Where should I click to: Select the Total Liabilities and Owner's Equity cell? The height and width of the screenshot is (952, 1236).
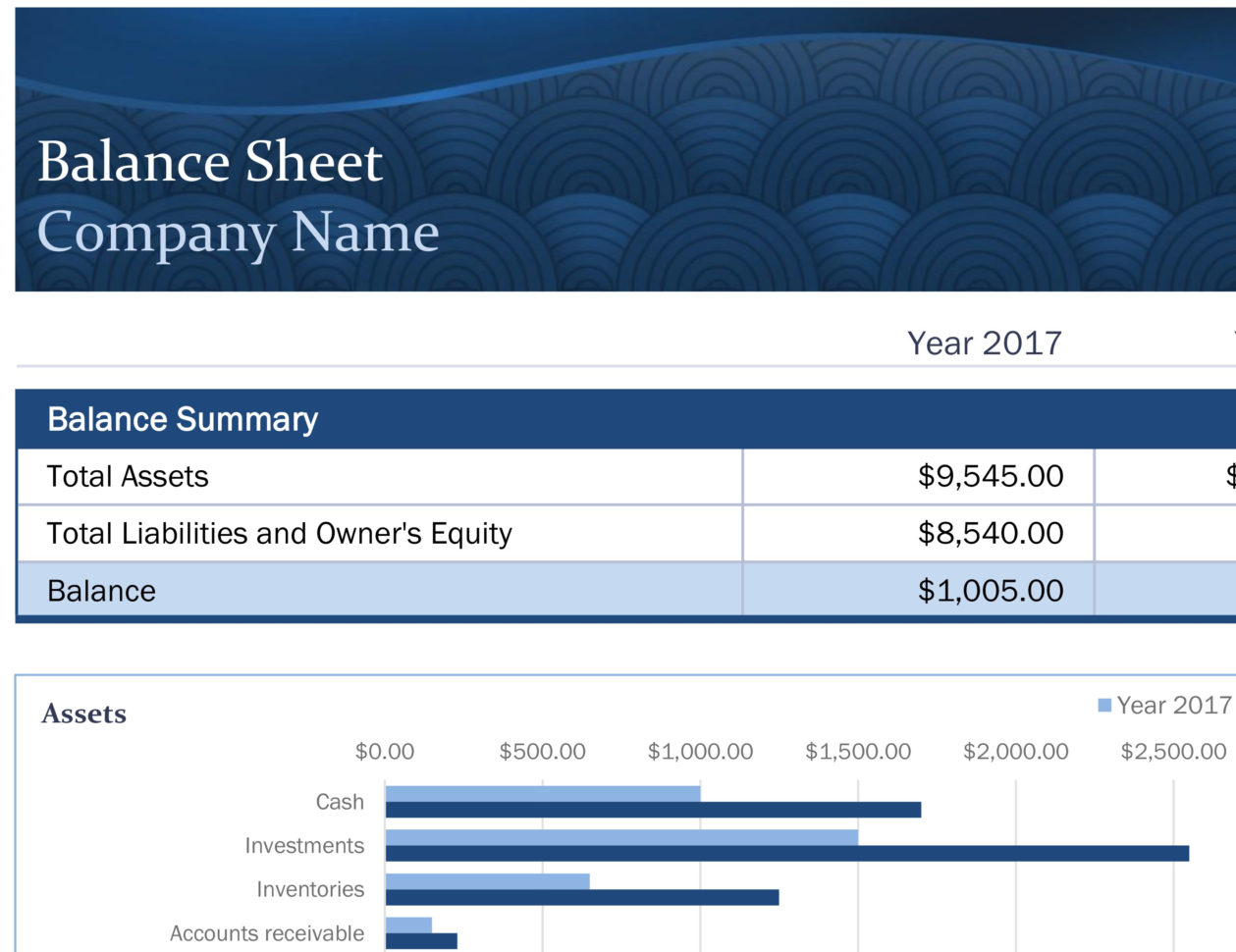278,533
